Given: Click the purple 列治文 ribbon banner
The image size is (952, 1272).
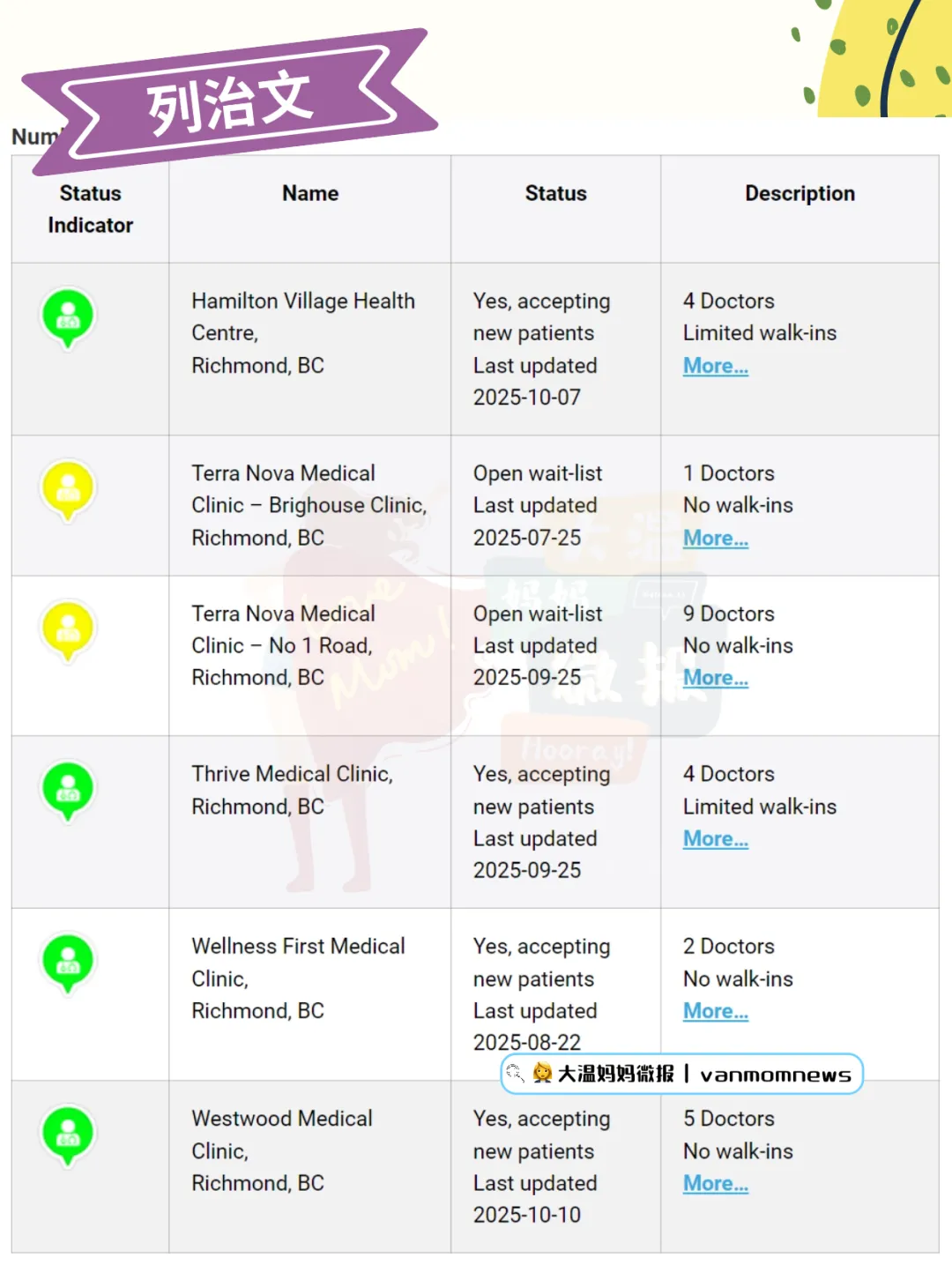Looking at the screenshot, I should pos(229,101).
